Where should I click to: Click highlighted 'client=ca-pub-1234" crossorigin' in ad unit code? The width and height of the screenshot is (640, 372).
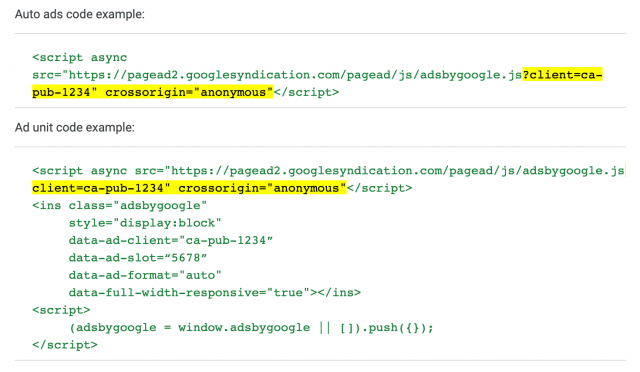189,188
